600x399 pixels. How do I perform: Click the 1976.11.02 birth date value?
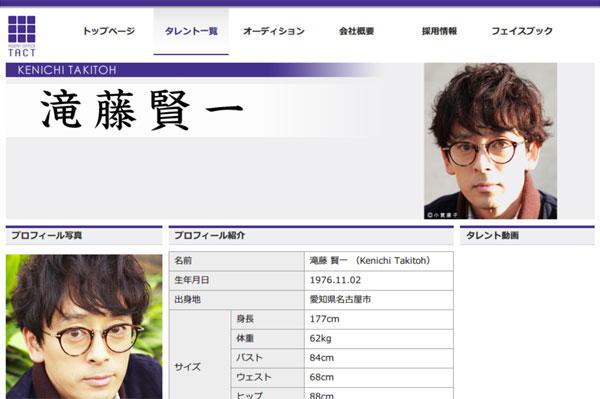point(335,280)
